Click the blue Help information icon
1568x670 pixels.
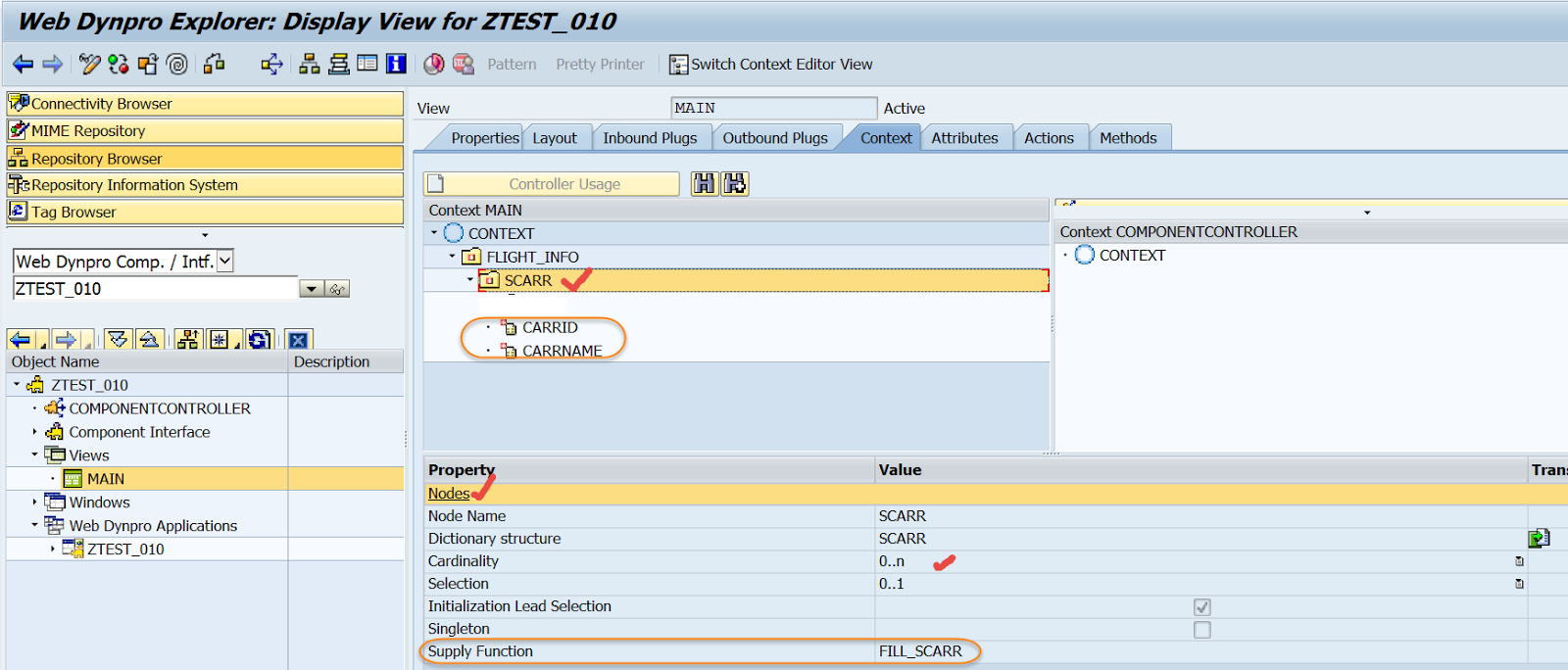pos(396,65)
